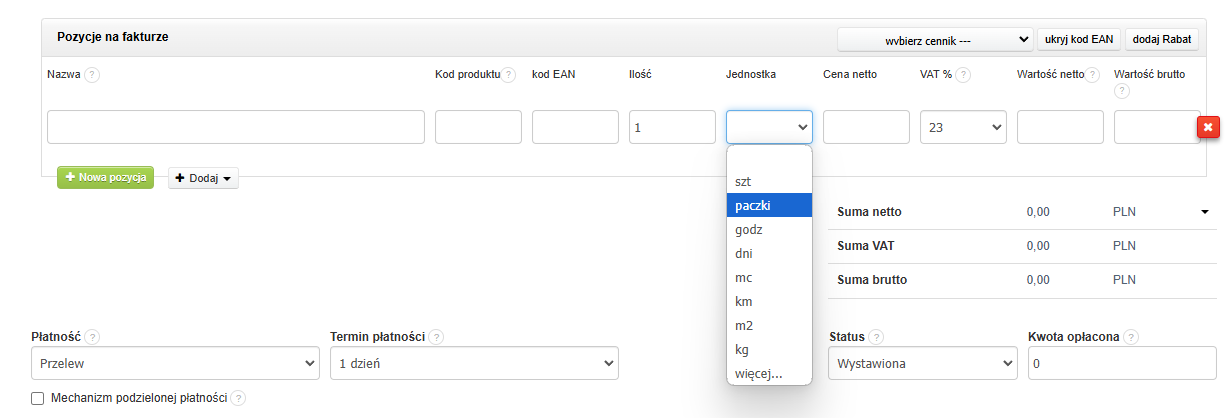1225x418 pixels.
Task: Enable Mechanizm podzielonej płatności checkbox
Action: tap(38, 398)
